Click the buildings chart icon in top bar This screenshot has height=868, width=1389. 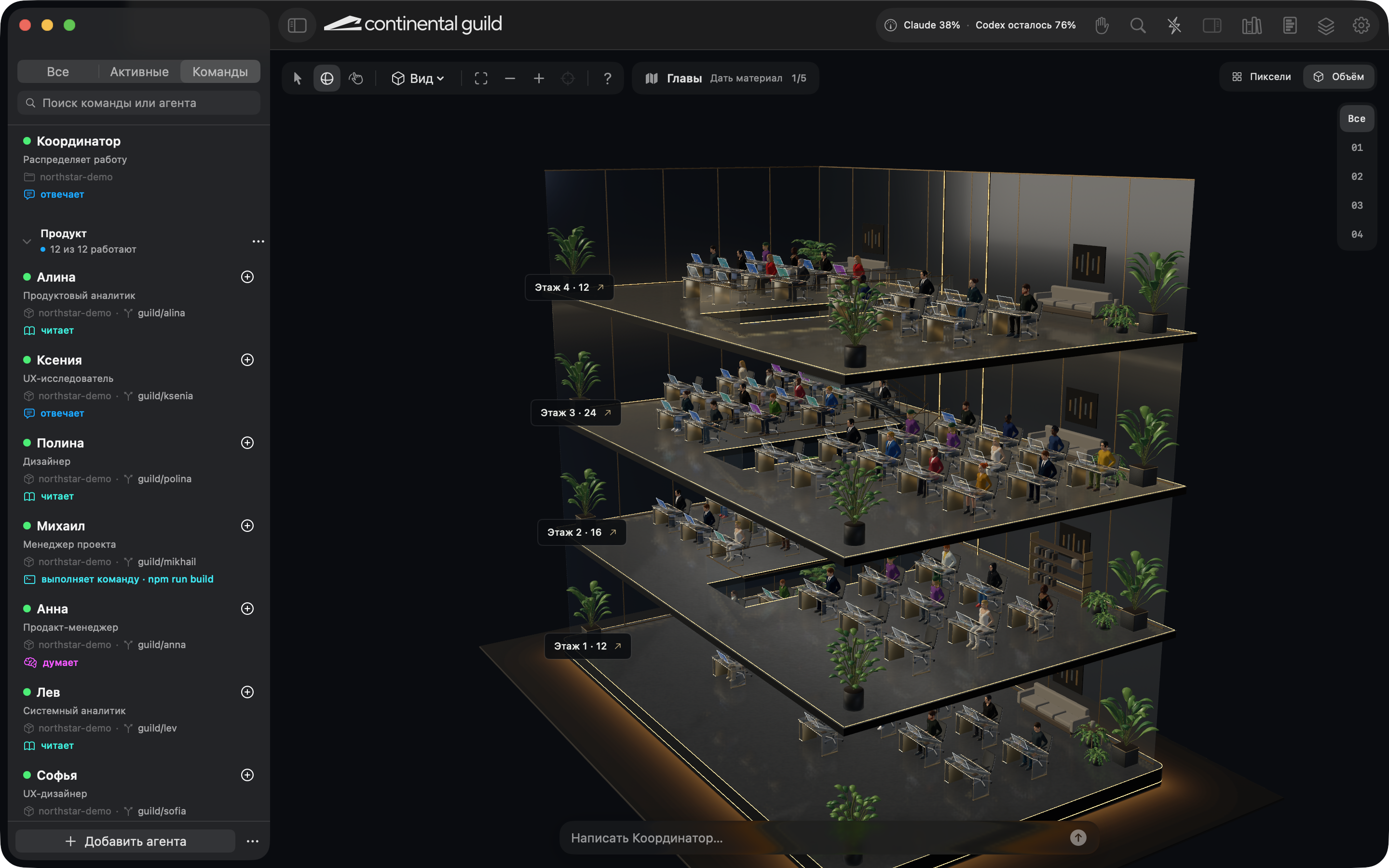pyautogui.click(x=1252, y=25)
